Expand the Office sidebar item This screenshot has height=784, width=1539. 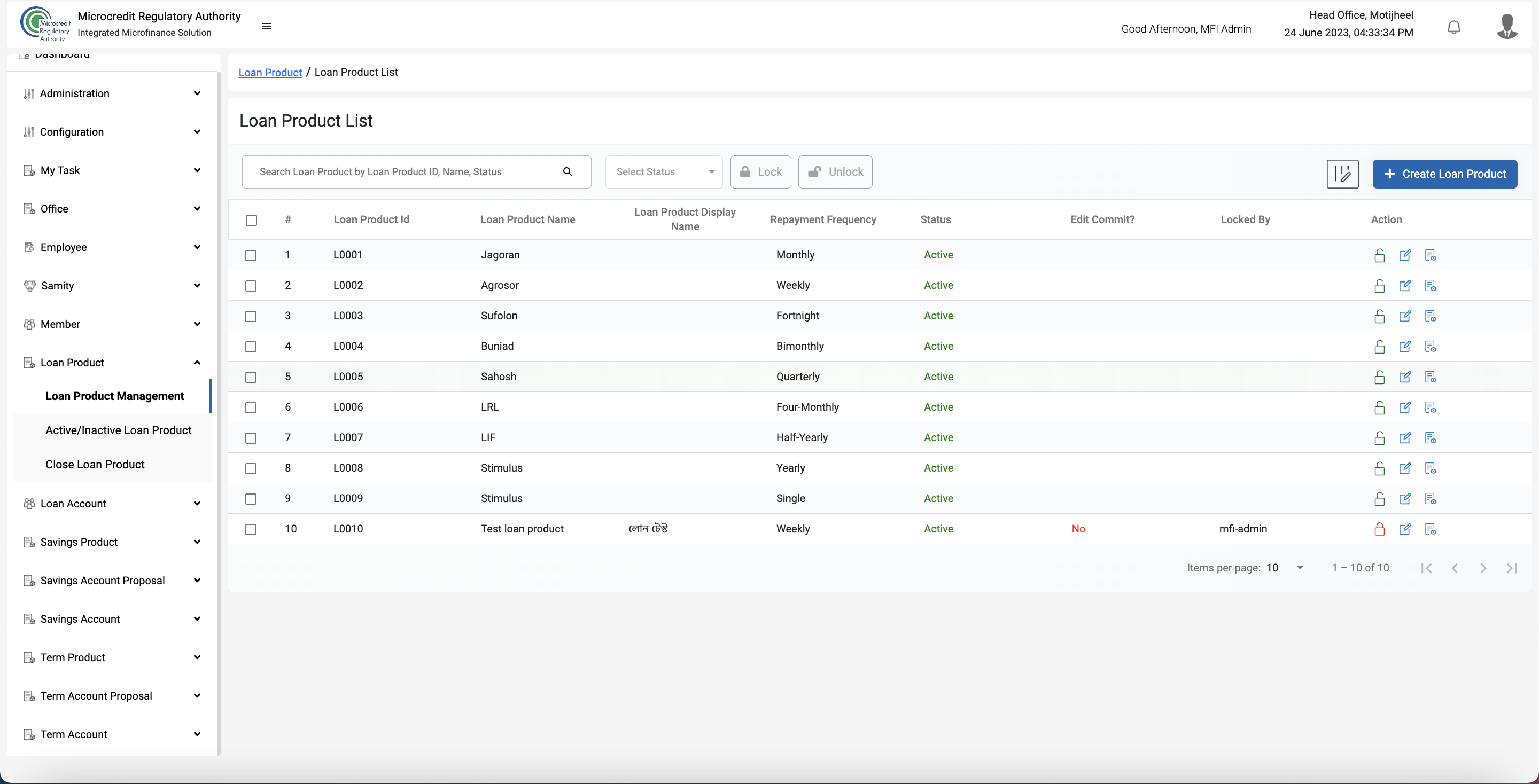click(112, 209)
